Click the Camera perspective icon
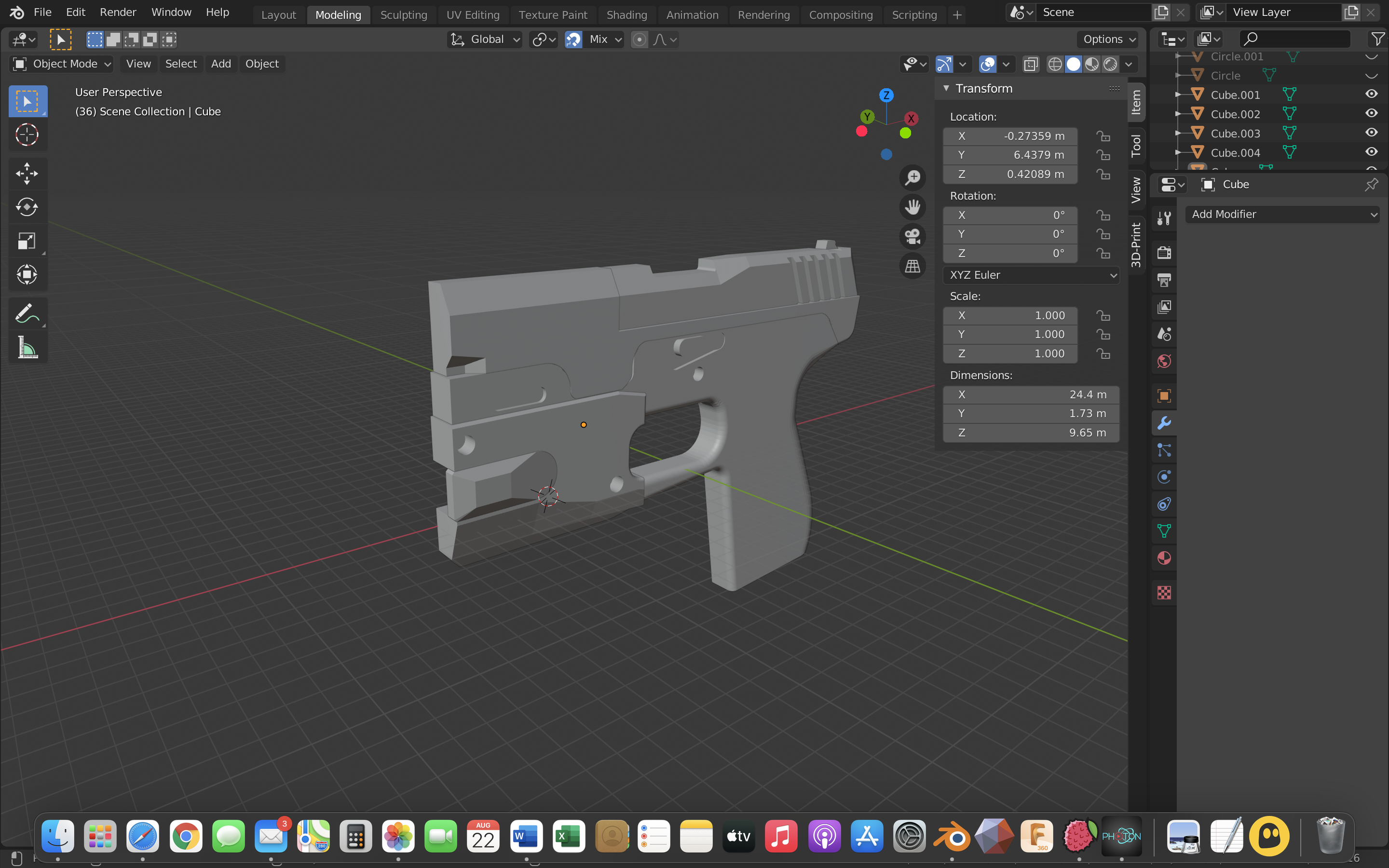The image size is (1389, 868). [912, 236]
